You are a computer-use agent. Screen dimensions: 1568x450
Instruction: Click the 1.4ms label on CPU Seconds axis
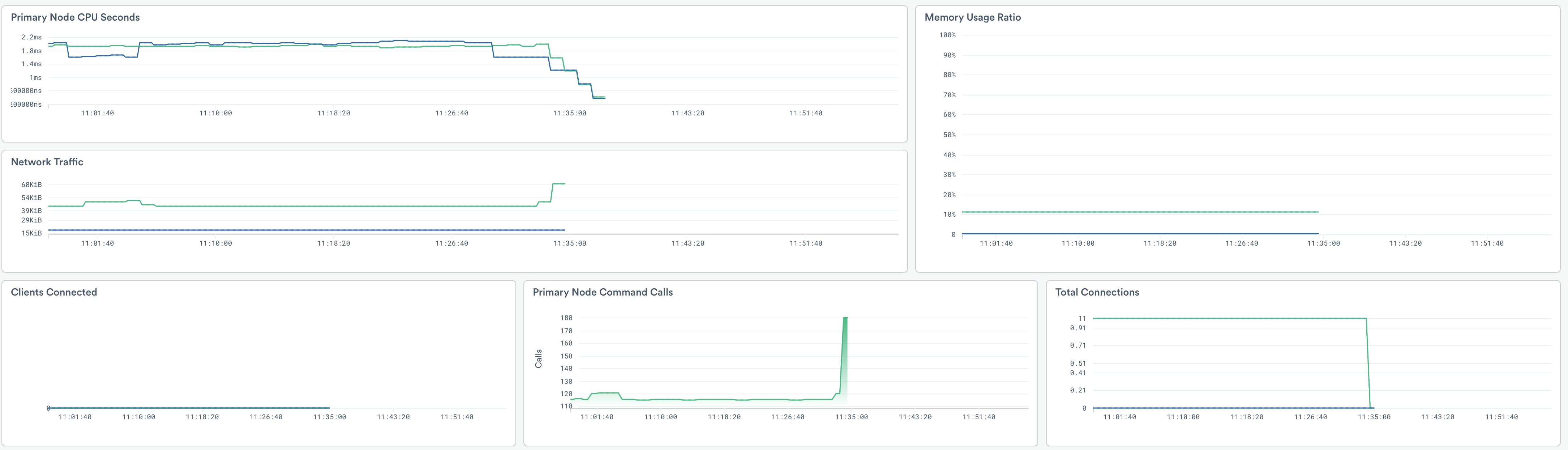32,64
